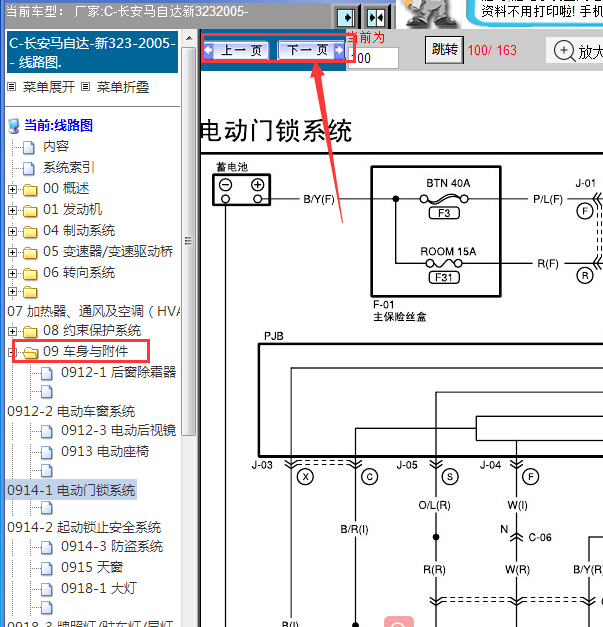This screenshot has height=627, width=603.
Task: Open 0912-3 电动后视镜 diagram
Action: tap(118, 430)
